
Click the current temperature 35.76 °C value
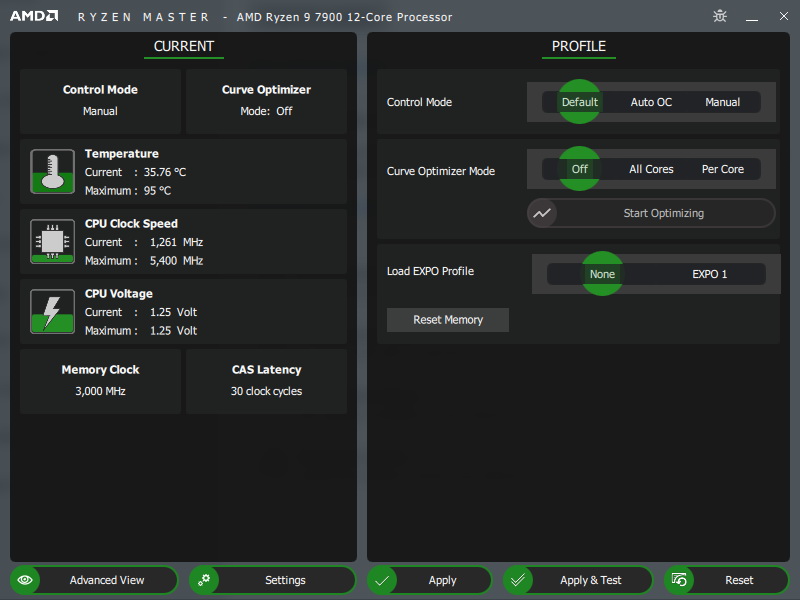(x=165, y=172)
